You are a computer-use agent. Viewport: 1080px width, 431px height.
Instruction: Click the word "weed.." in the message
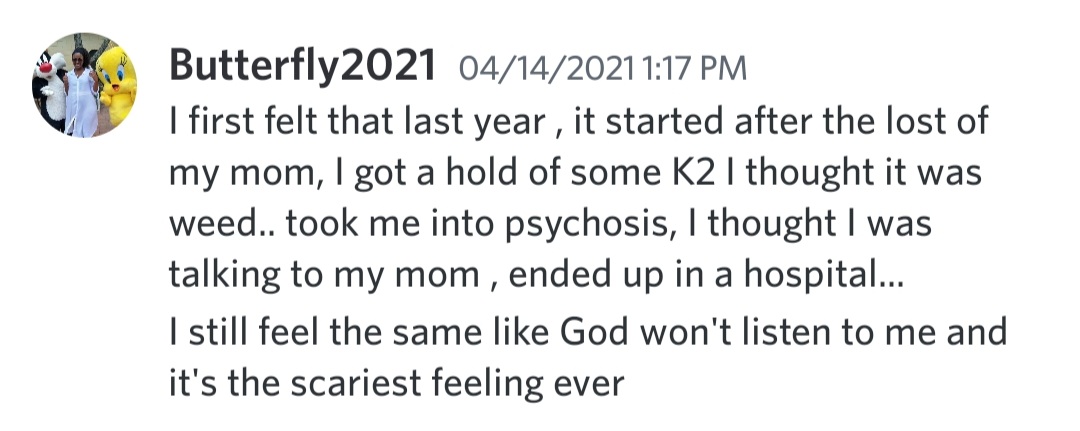pos(220,226)
